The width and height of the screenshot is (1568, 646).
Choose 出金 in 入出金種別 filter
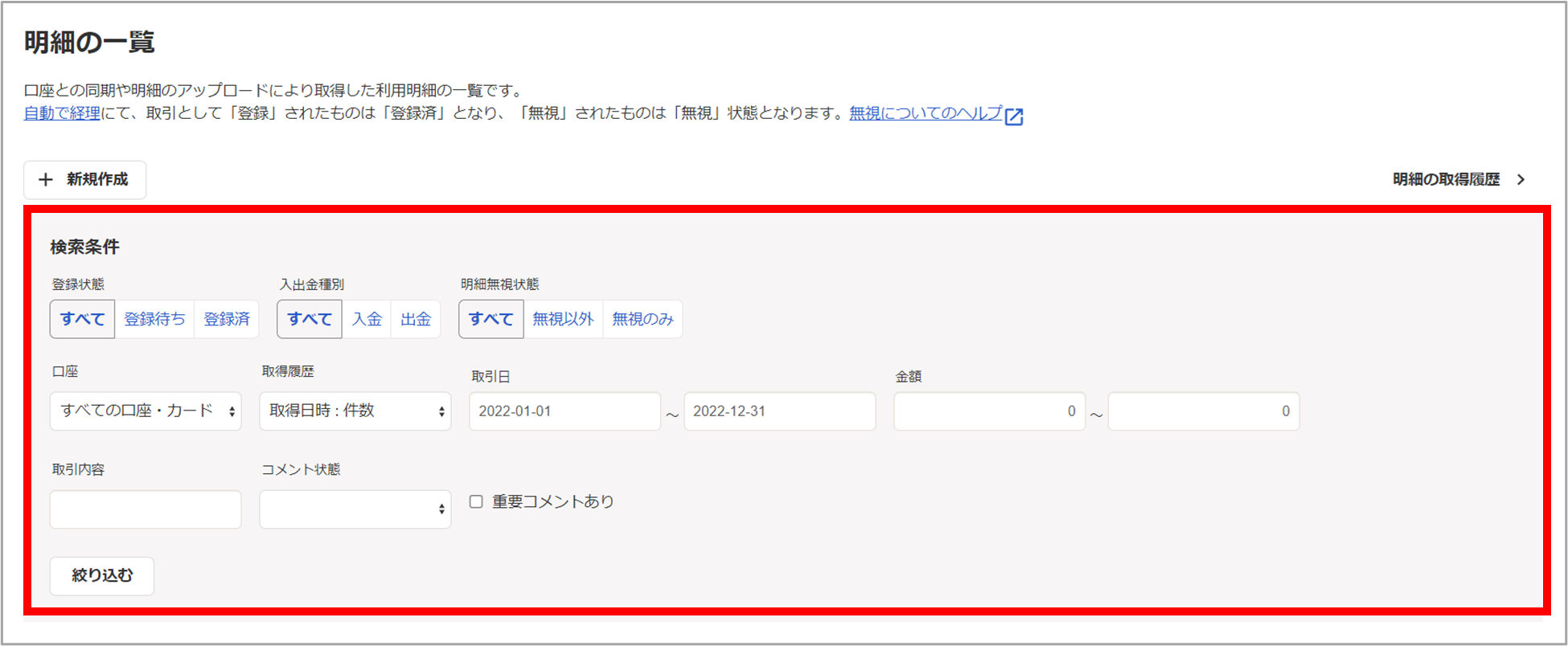coord(416,319)
